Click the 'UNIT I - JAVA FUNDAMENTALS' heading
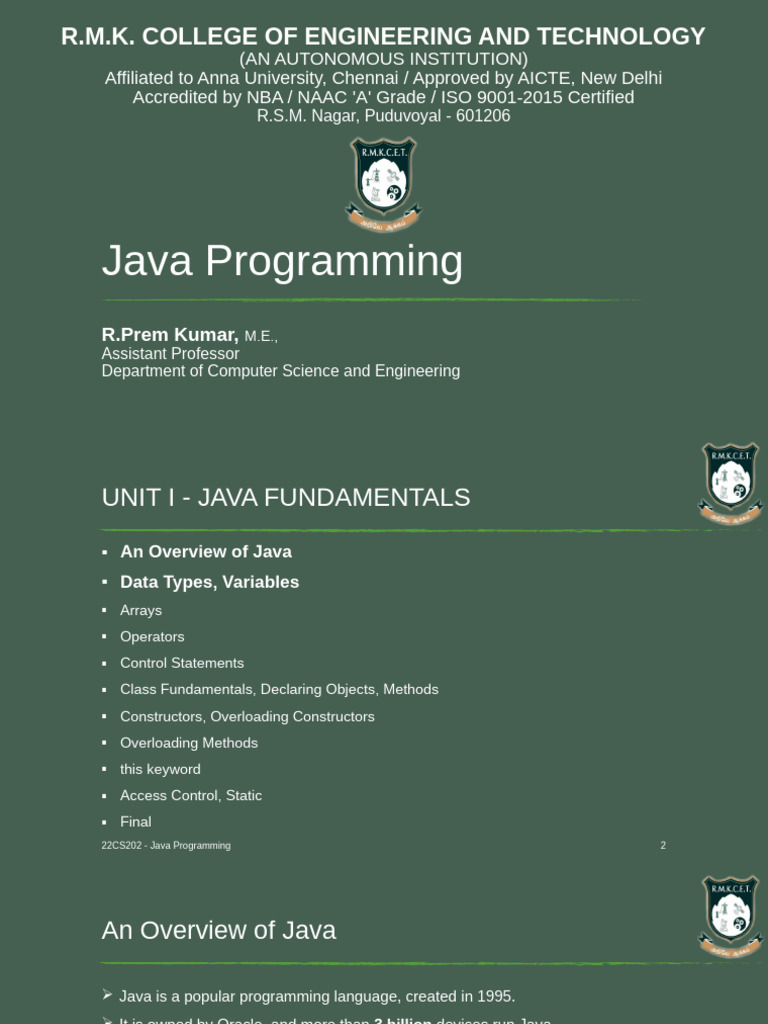This screenshot has width=768, height=1024. (x=286, y=498)
